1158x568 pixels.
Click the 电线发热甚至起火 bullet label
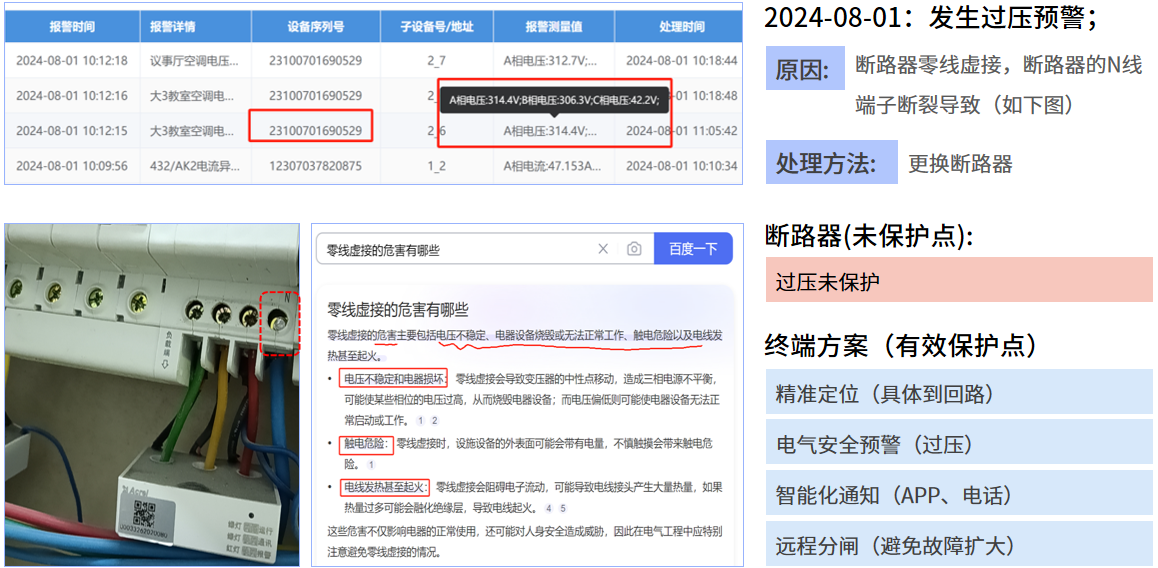(x=384, y=487)
